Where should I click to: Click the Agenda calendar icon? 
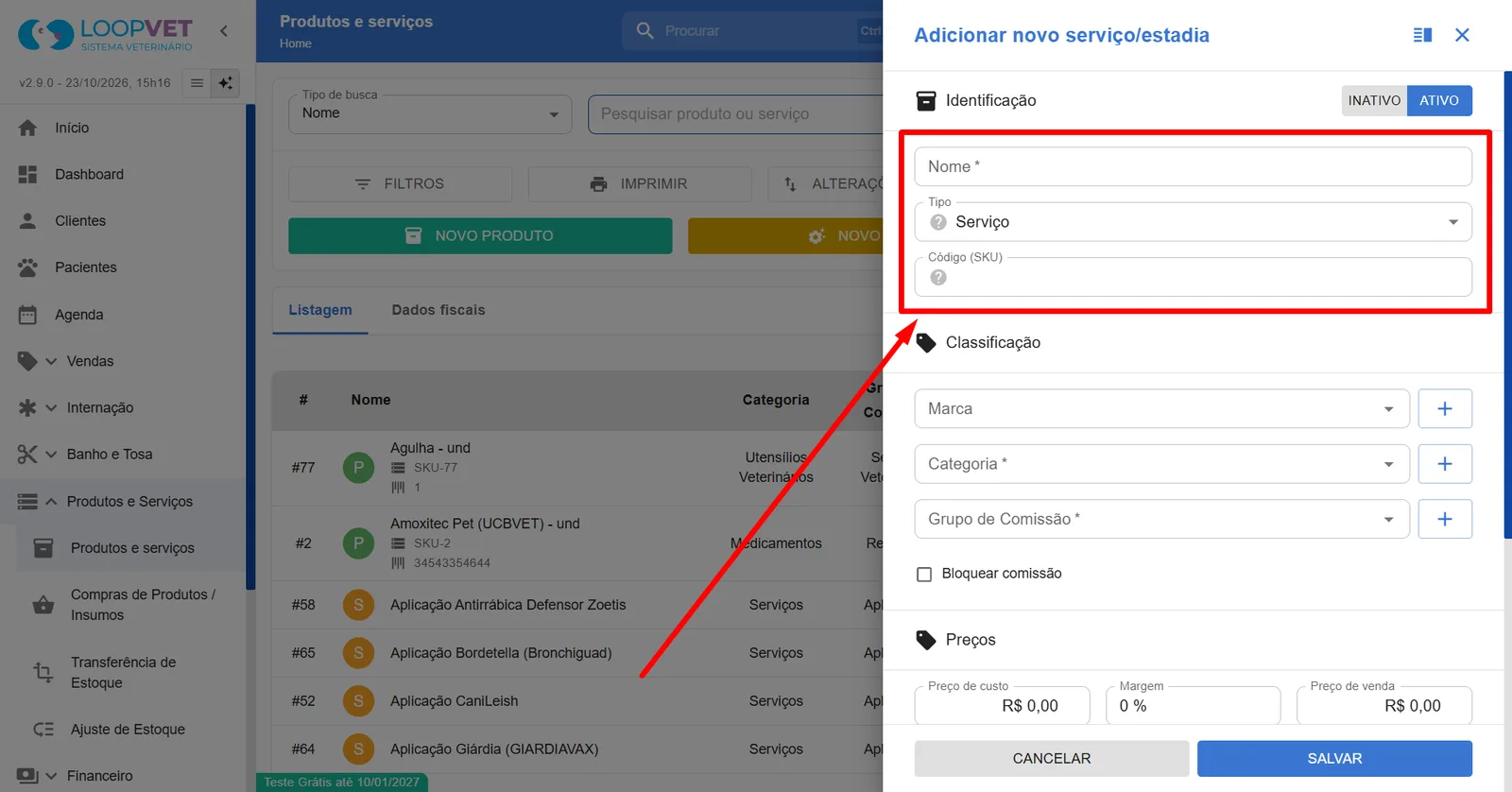28,315
